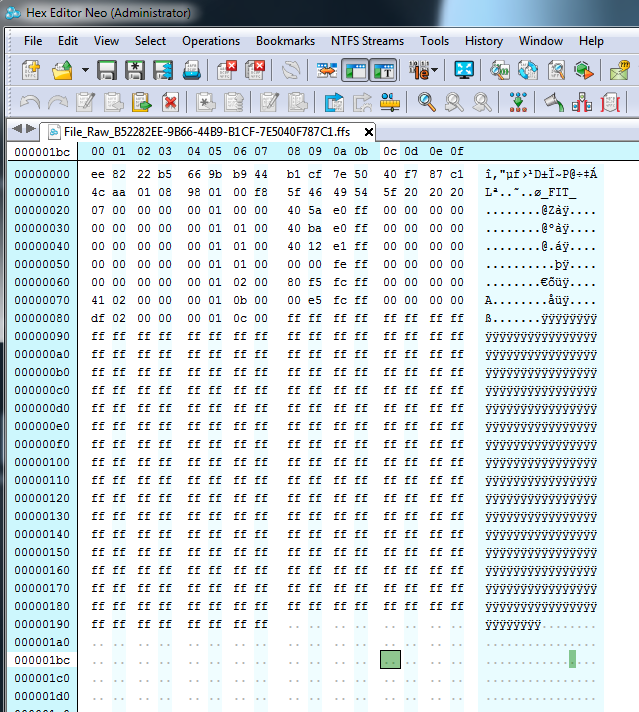Click hex byte '4c' in row 00000010

(98, 192)
